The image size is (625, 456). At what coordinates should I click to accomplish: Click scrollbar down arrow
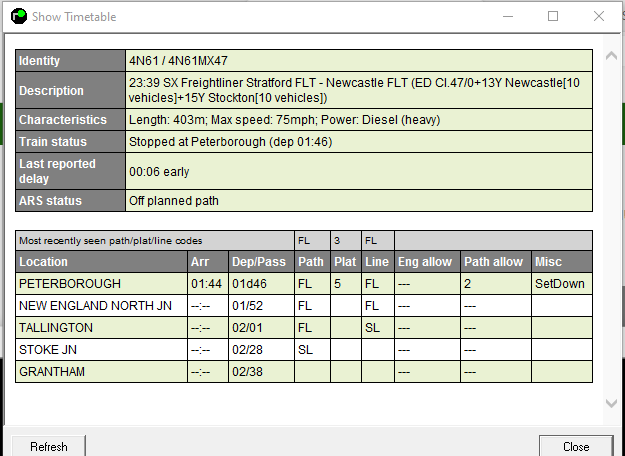611,403
